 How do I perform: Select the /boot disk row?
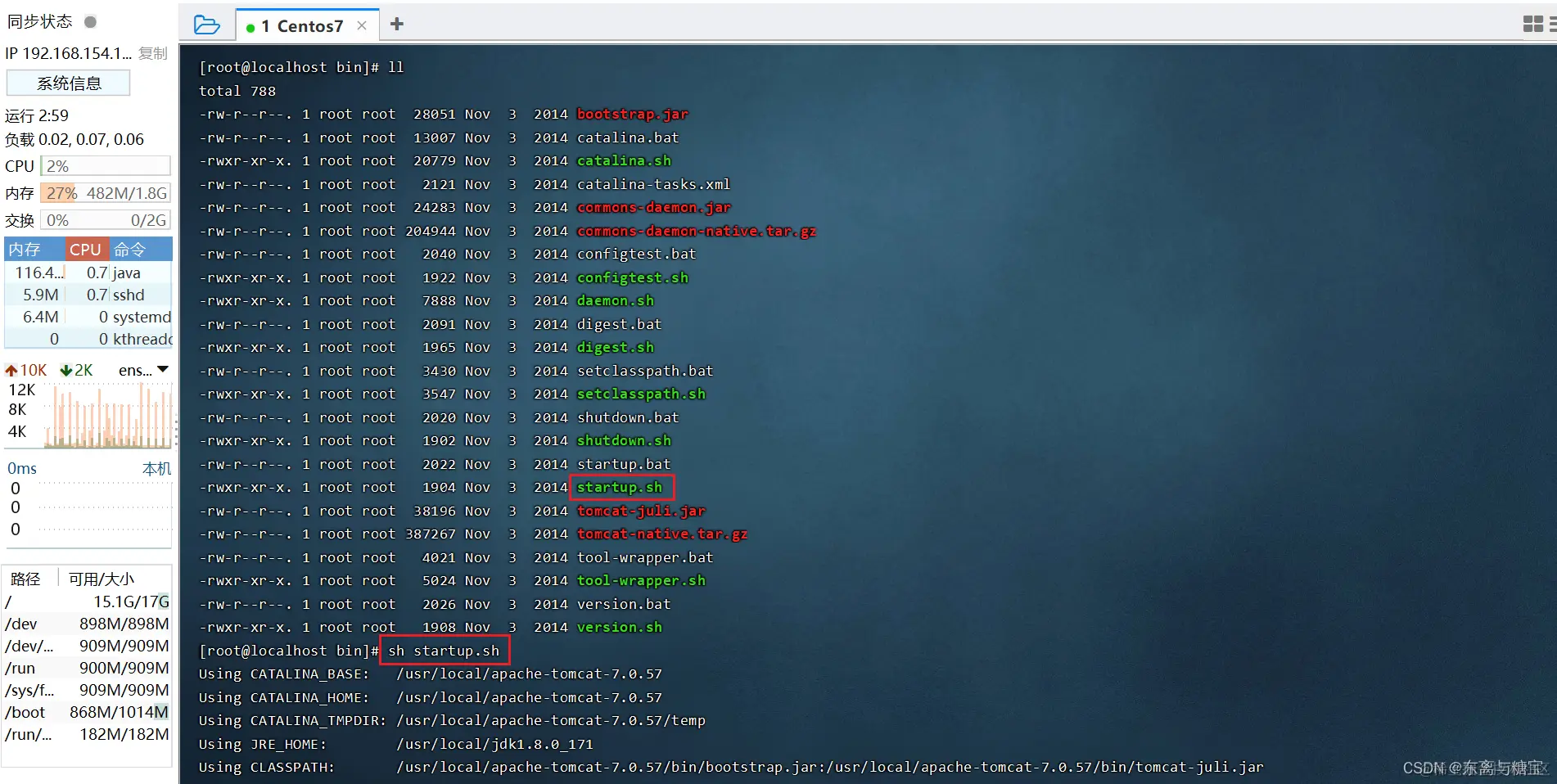click(x=87, y=712)
